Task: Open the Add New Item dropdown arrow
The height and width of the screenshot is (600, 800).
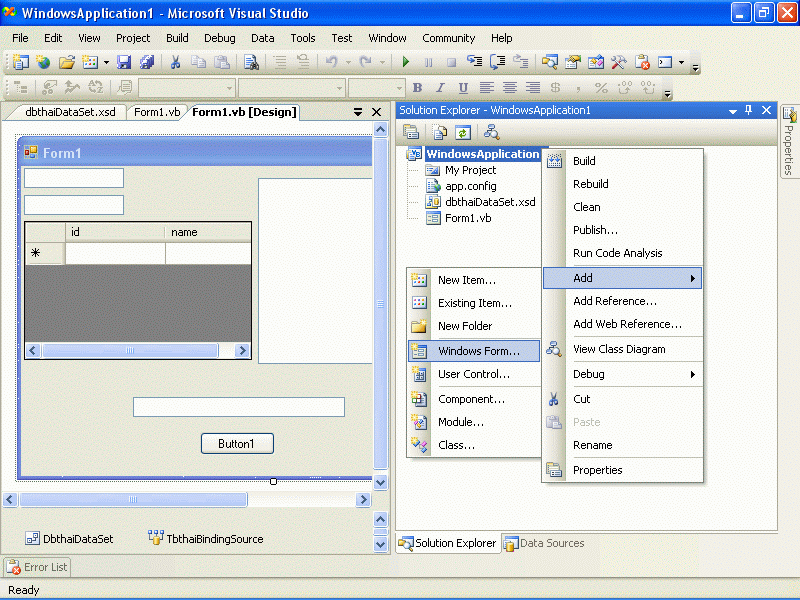Action: coord(105,62)
